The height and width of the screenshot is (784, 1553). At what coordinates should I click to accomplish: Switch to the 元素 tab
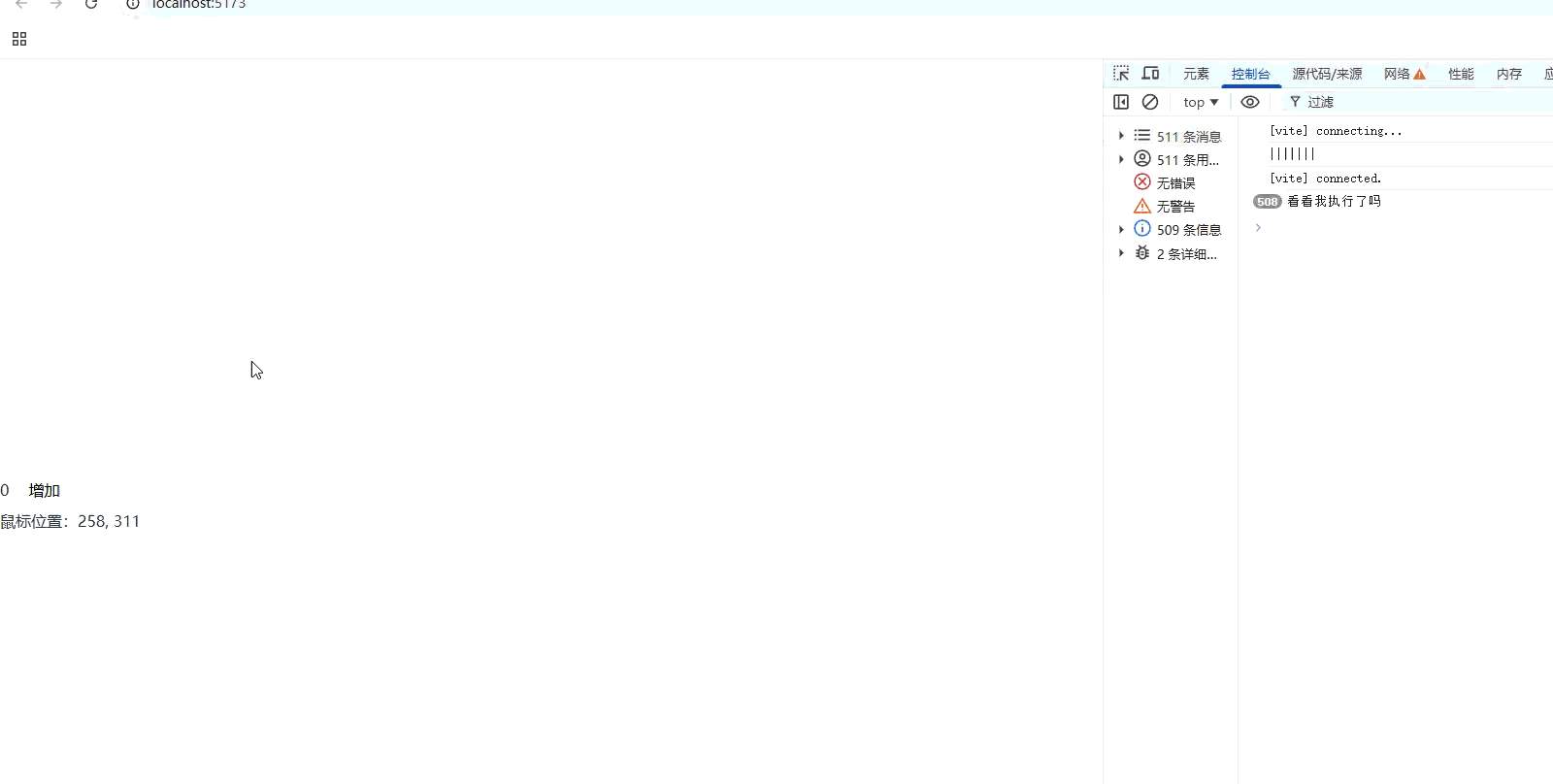click(1196, 74)
